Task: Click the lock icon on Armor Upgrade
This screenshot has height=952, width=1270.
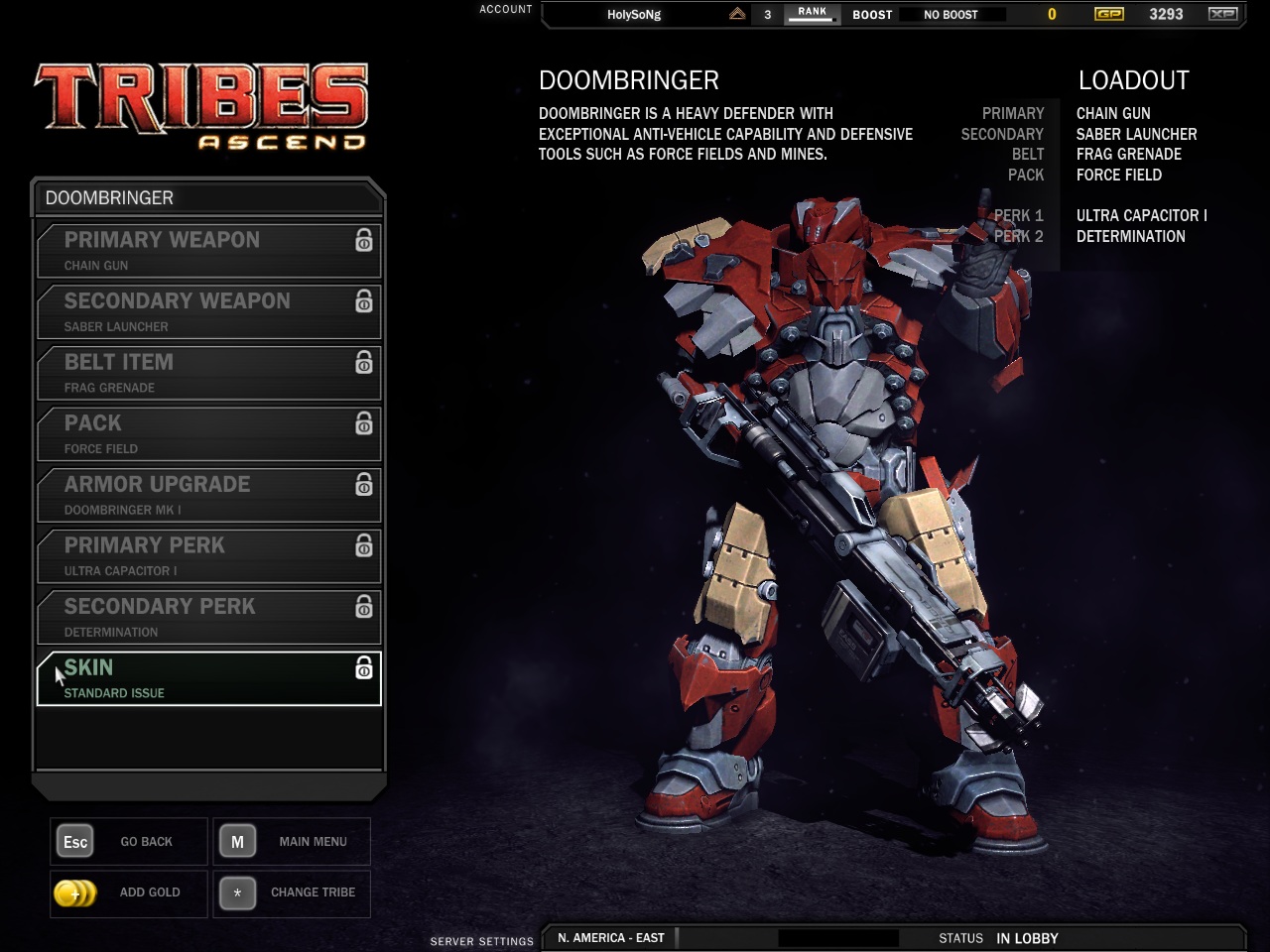Action: (364, 485)
